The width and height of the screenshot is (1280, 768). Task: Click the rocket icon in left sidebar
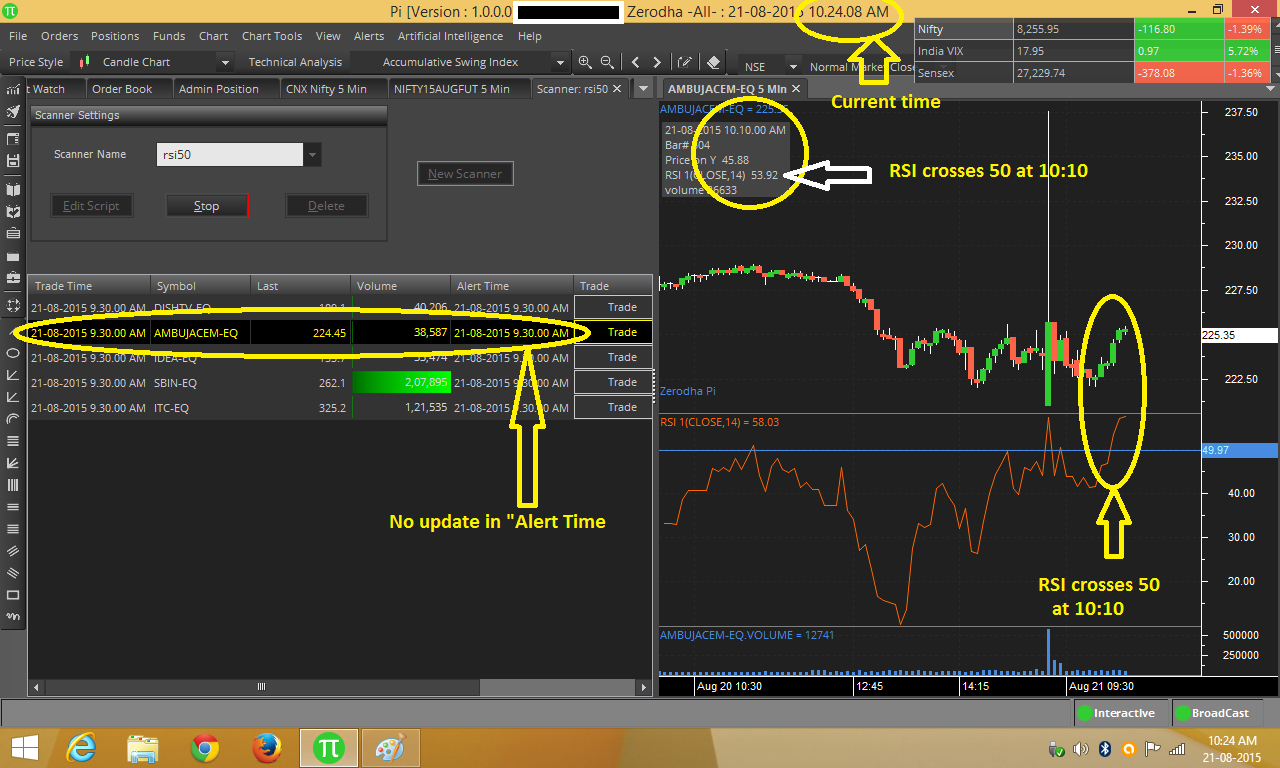(x=13, y=112)
